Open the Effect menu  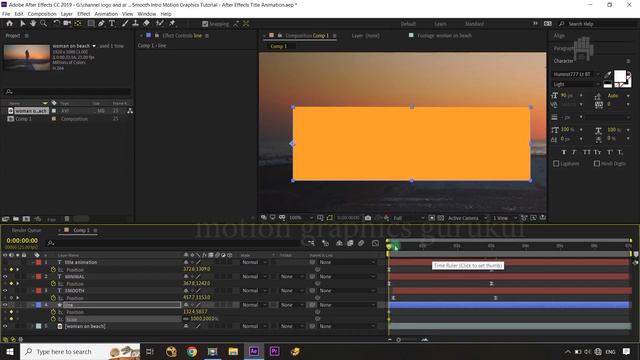[84, 14]
